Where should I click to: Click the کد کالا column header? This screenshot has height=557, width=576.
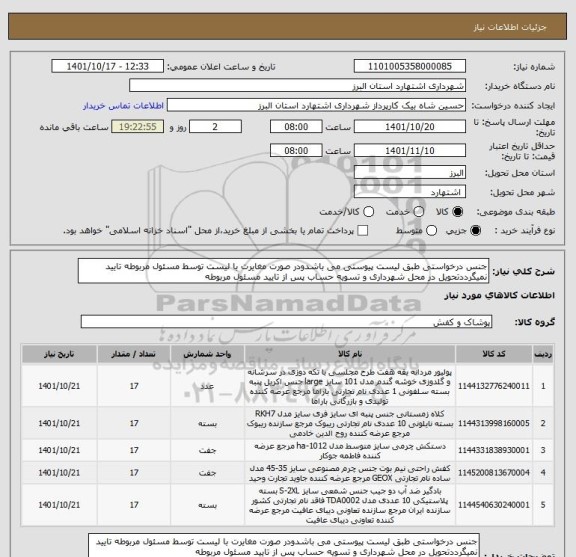[x=494, y=354]
